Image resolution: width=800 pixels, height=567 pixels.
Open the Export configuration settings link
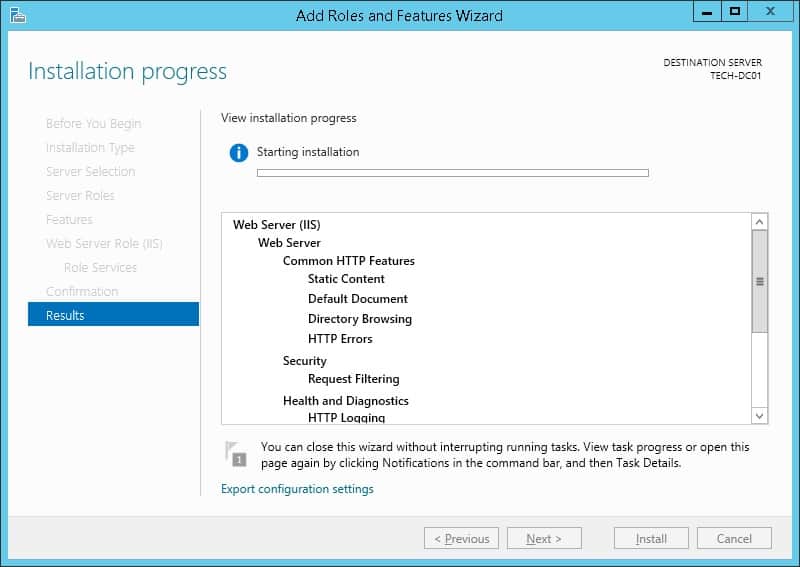(297, 489)
